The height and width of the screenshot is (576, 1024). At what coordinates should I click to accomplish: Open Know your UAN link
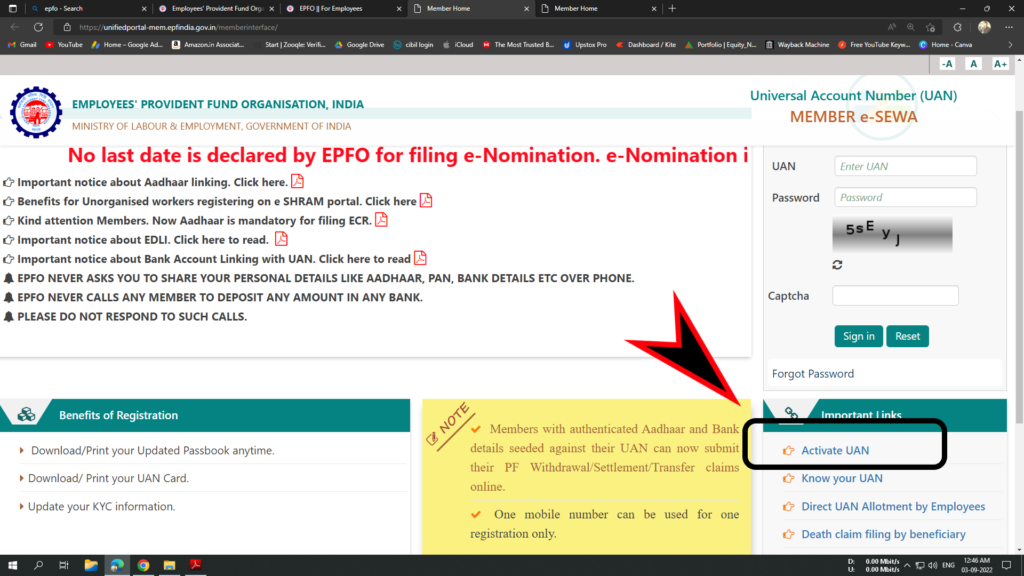click(841, 478)
